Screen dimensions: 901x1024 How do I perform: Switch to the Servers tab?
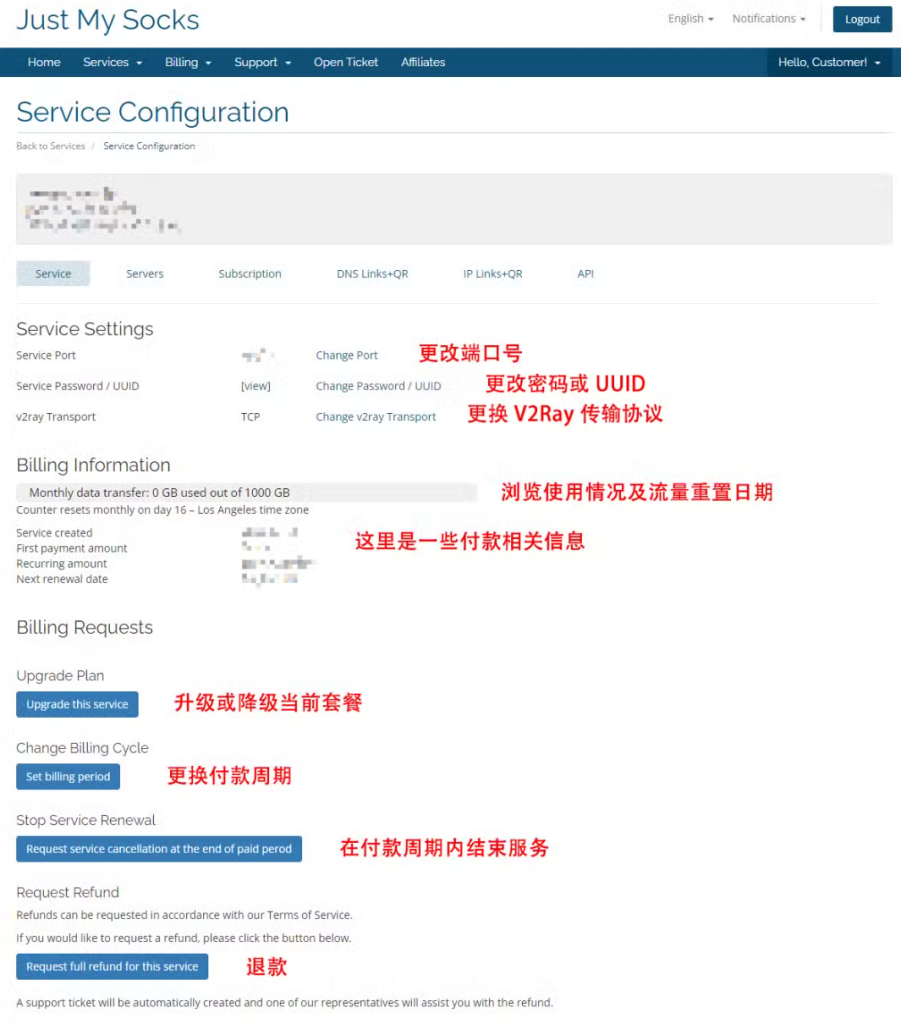(145, 274)
